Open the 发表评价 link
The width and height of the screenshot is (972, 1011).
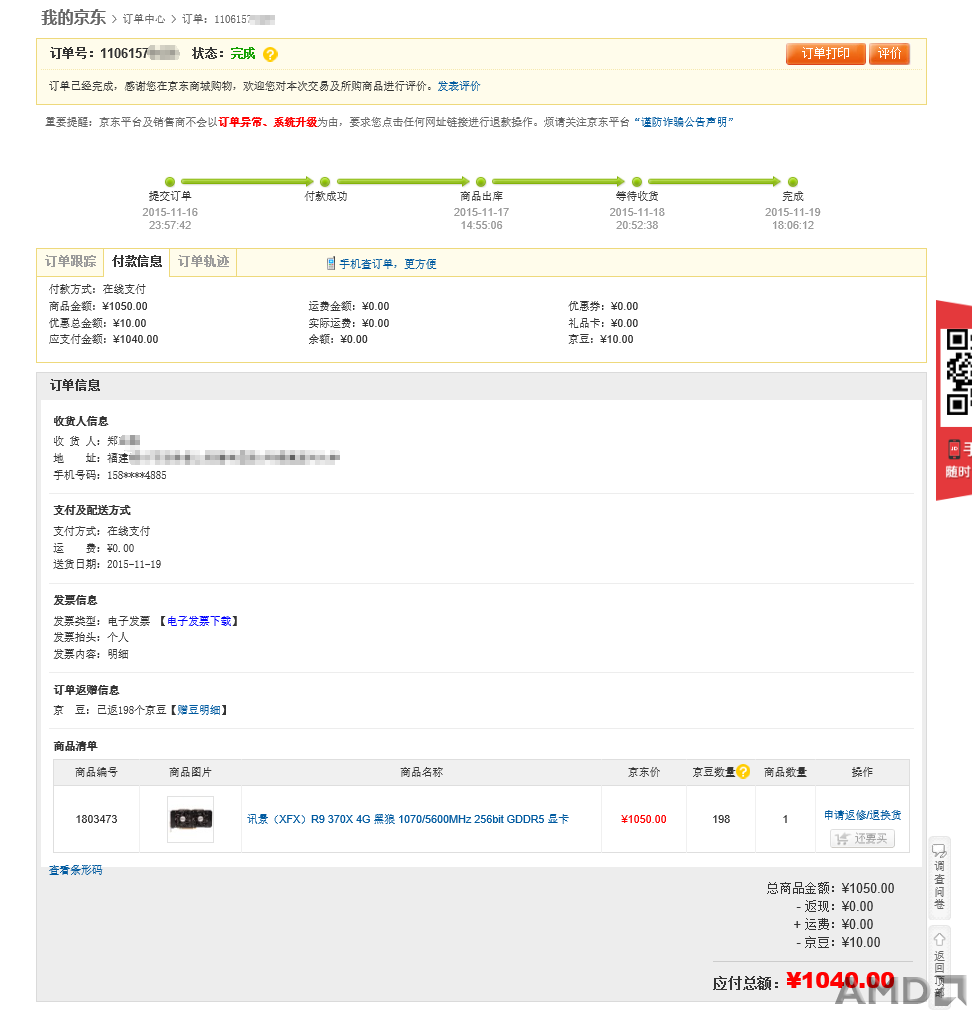[x=459, y=86]
